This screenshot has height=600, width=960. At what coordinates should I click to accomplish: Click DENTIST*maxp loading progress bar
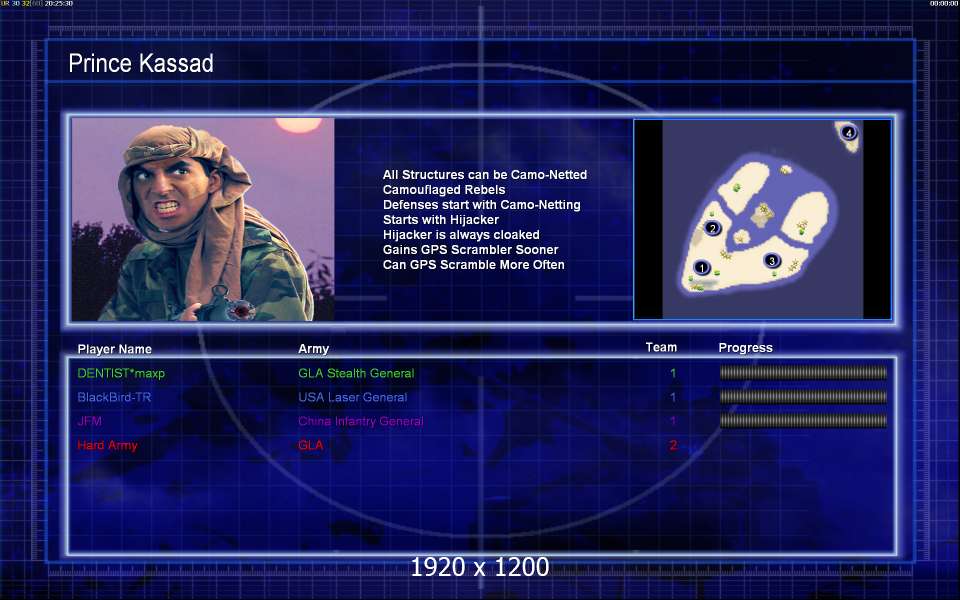[803, 372]
